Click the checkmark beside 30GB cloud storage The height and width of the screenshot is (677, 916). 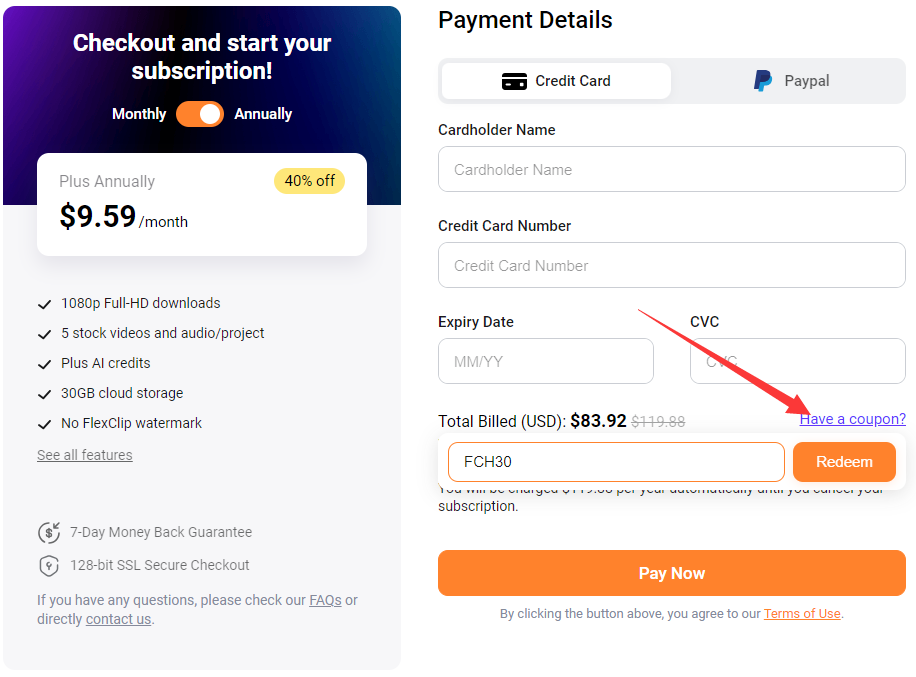click(x=45, y=393)
